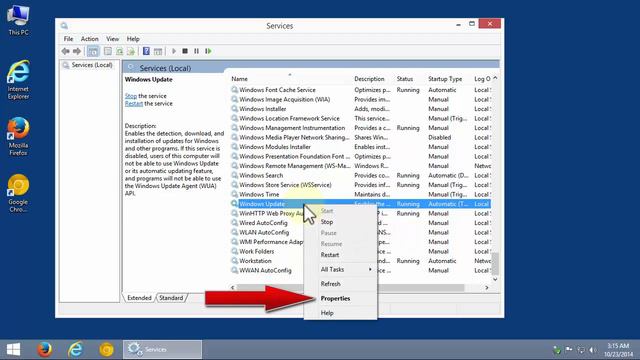Select Windows Installer service row
This screenshot has width=640, height=360.
tap(360, 109)
